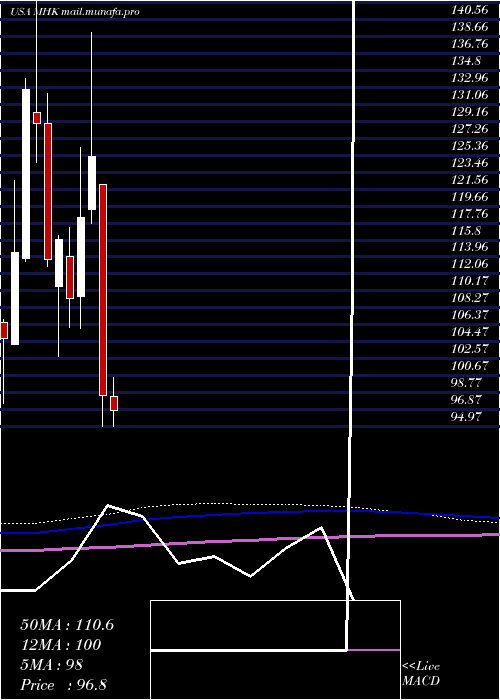Image resolution: width=500 pixels, height=700 pixels.
Task: Select the 138.66 price axis label
Action: (469, 27)
